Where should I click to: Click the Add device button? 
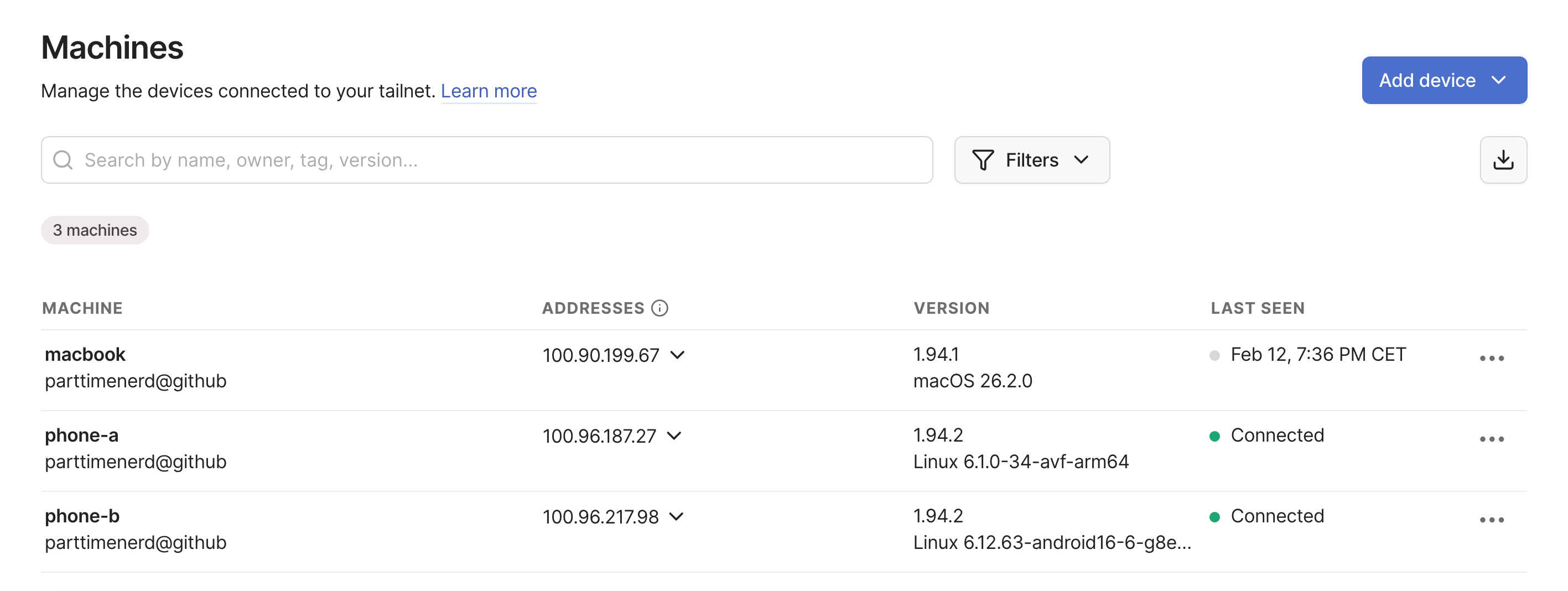(x=1444, y=80)
